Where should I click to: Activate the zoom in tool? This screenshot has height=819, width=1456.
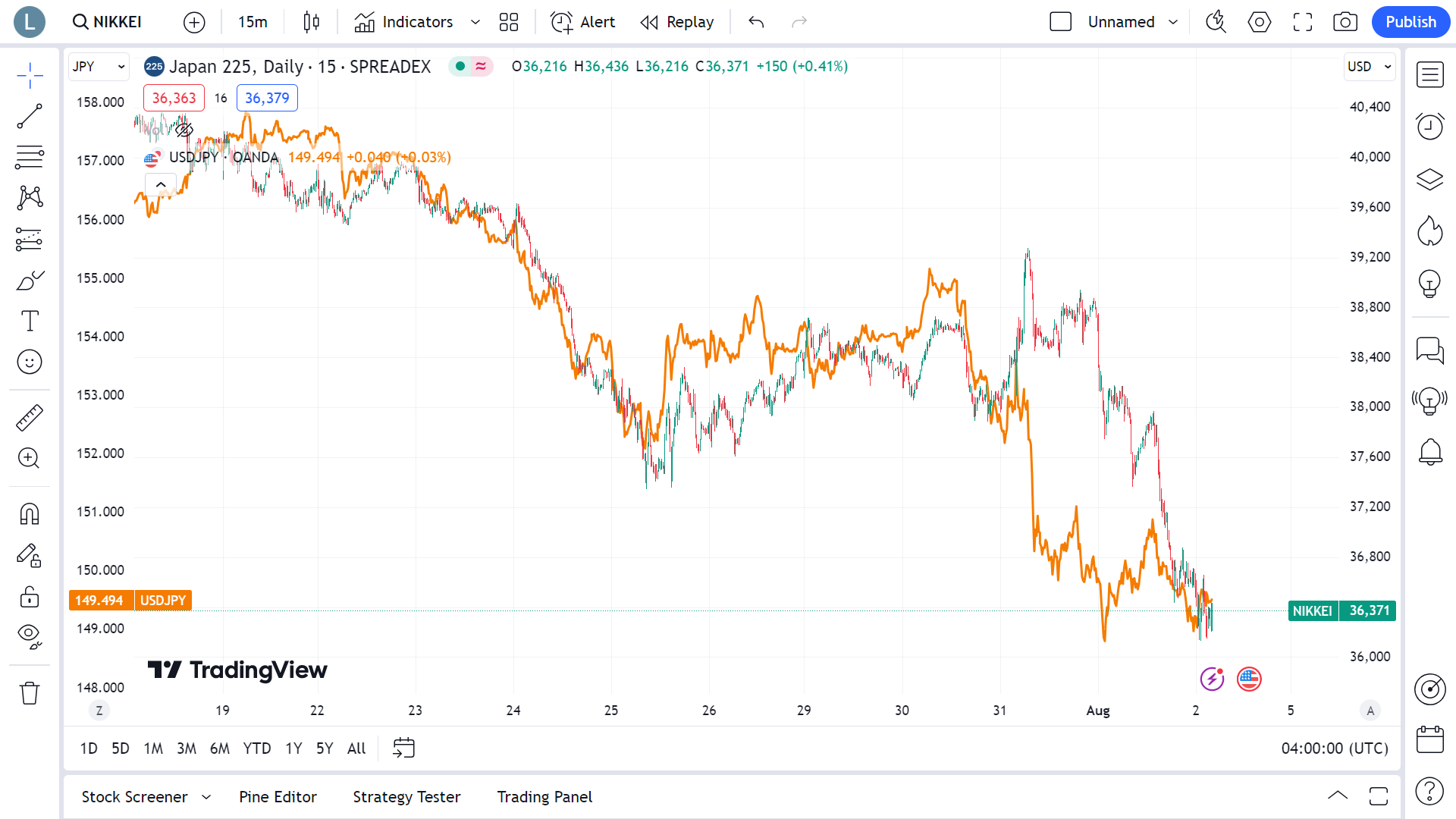pyautogui.click(x=30, y=458)
